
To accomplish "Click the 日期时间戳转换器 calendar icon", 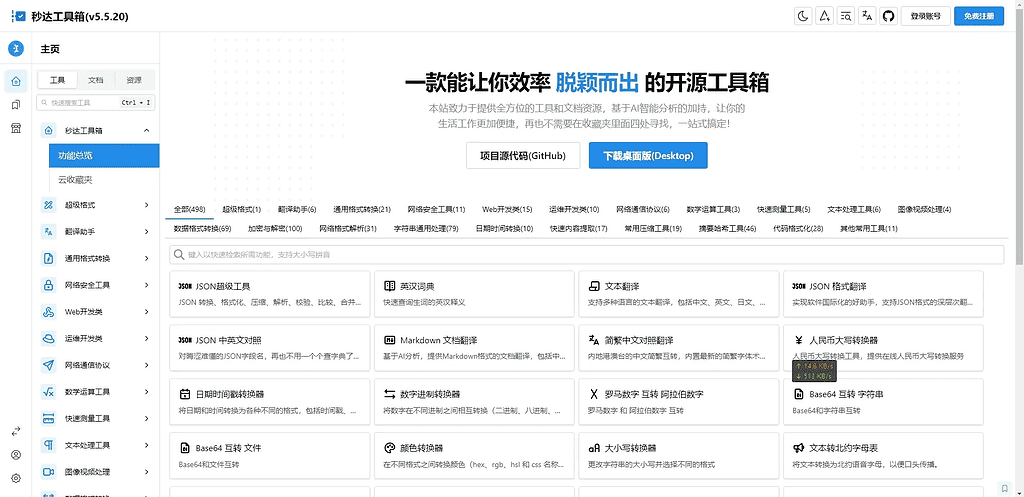I will pyautogui.click(x=184, y=394).
